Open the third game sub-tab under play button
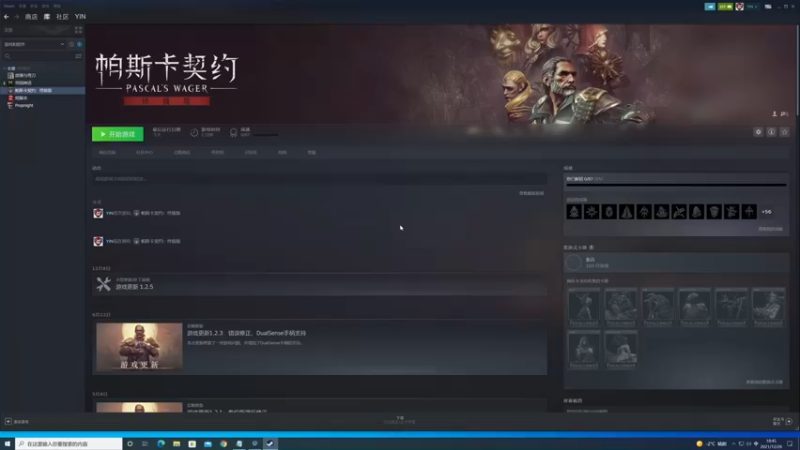 [x=182, y=153]
